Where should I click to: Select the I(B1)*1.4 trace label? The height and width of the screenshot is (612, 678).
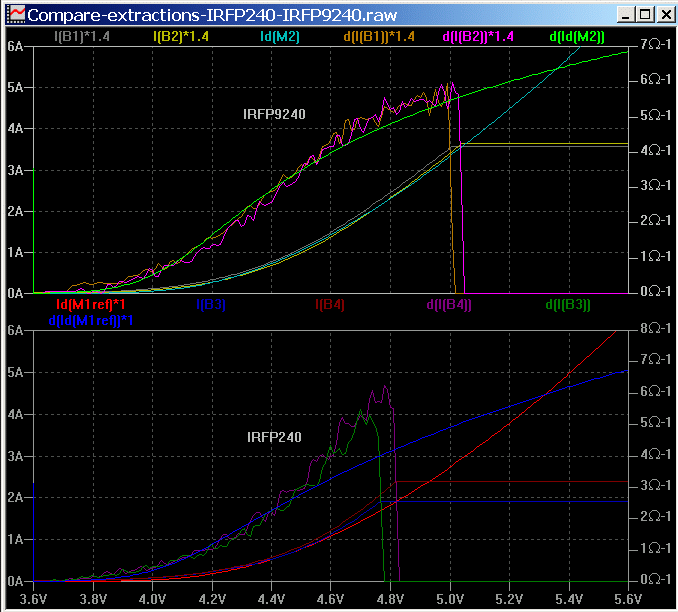click(x=82, y=36)
